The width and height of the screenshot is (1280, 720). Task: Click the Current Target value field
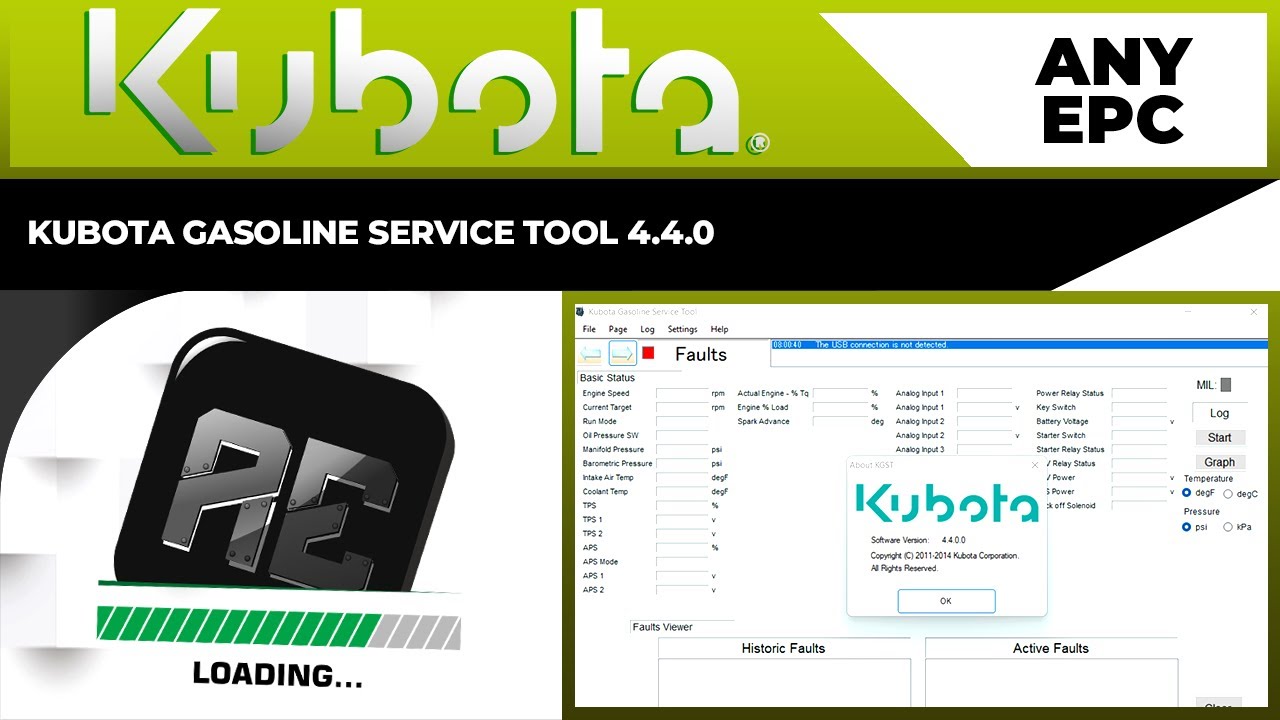coord(682,408)
